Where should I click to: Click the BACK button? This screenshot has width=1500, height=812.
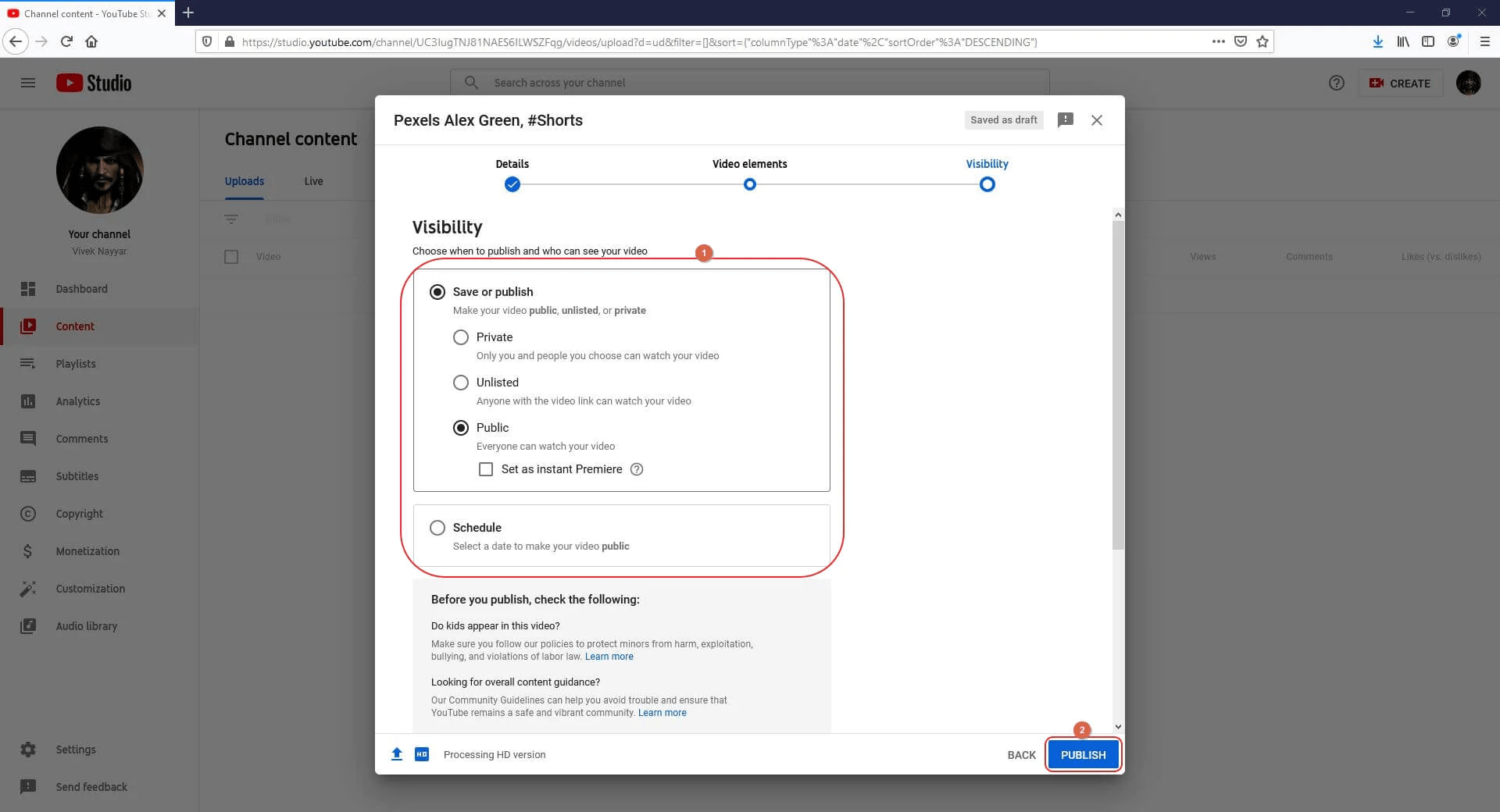pos(1021,755)
